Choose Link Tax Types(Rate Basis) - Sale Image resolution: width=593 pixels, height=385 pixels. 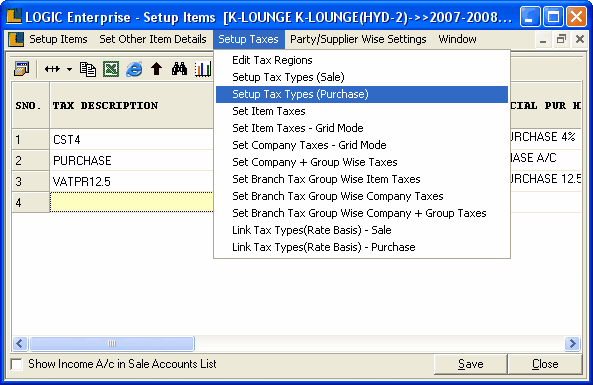point(362,230)
